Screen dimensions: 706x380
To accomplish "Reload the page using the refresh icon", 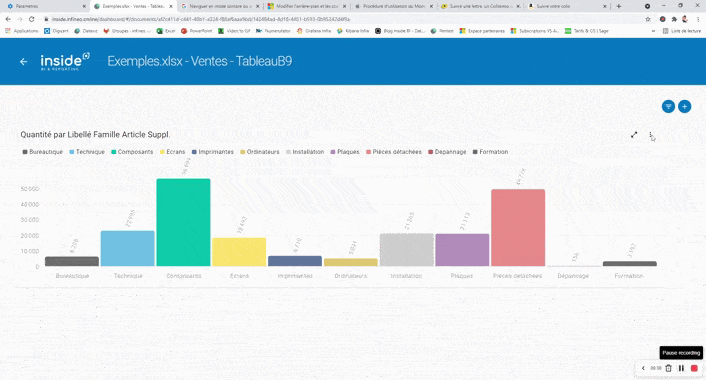I will 32,19.
